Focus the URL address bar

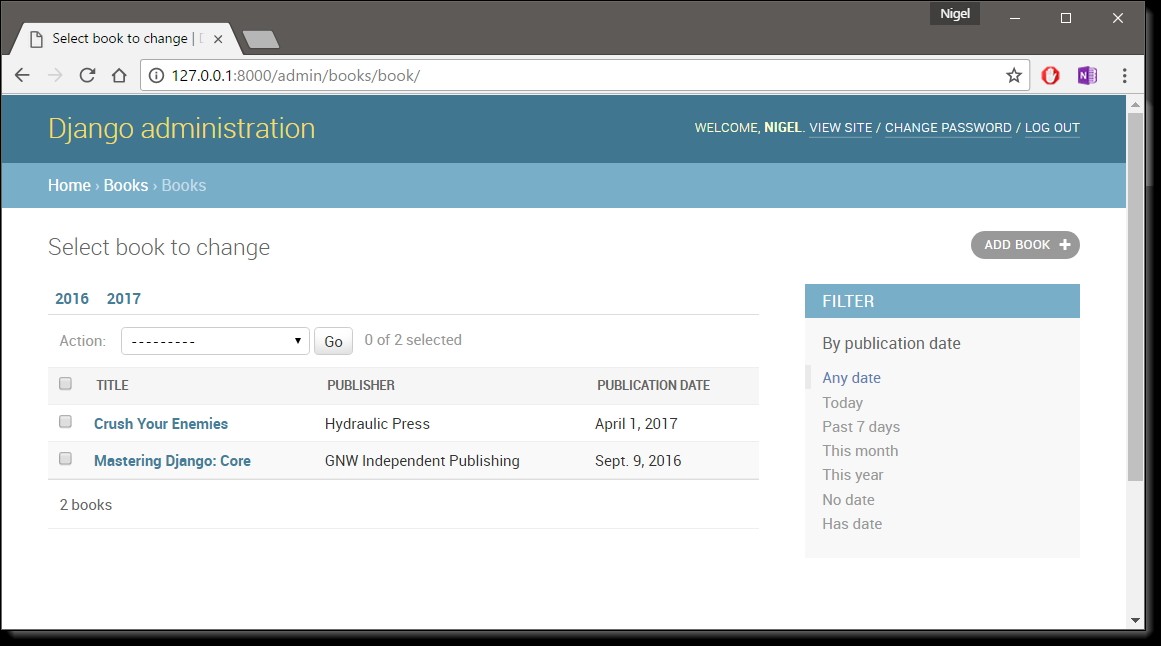[580, 76]
